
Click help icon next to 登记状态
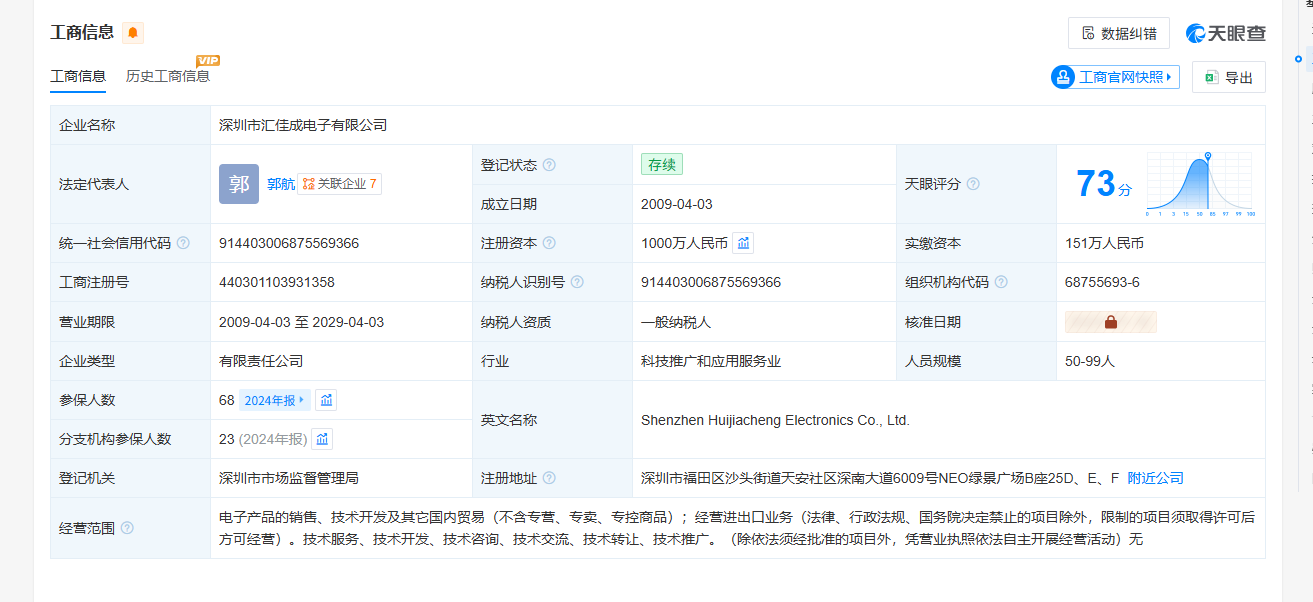coord(549,165)
